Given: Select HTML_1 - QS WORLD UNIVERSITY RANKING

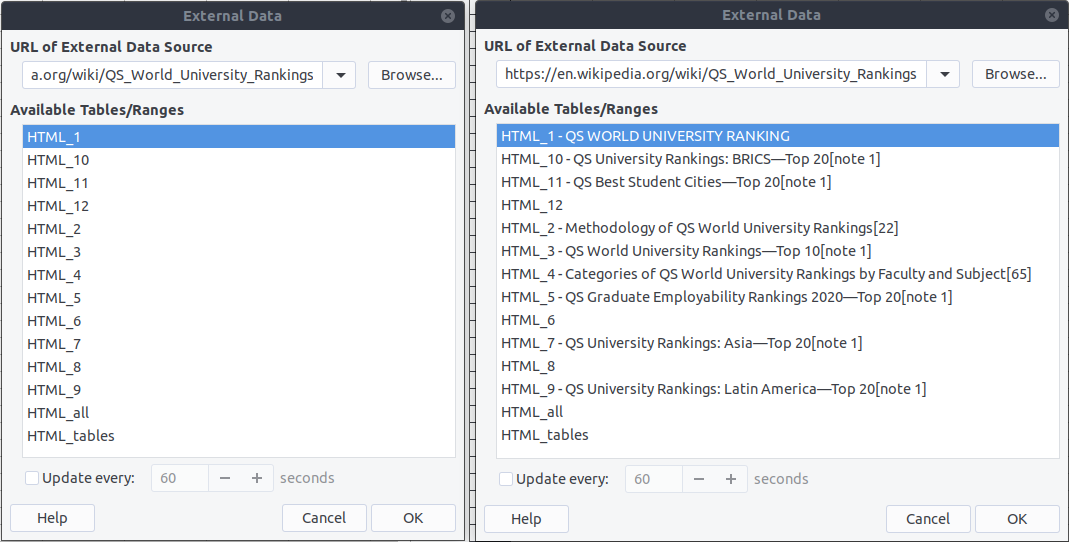Looking at the screenshot, I should [x=778, y=136].
